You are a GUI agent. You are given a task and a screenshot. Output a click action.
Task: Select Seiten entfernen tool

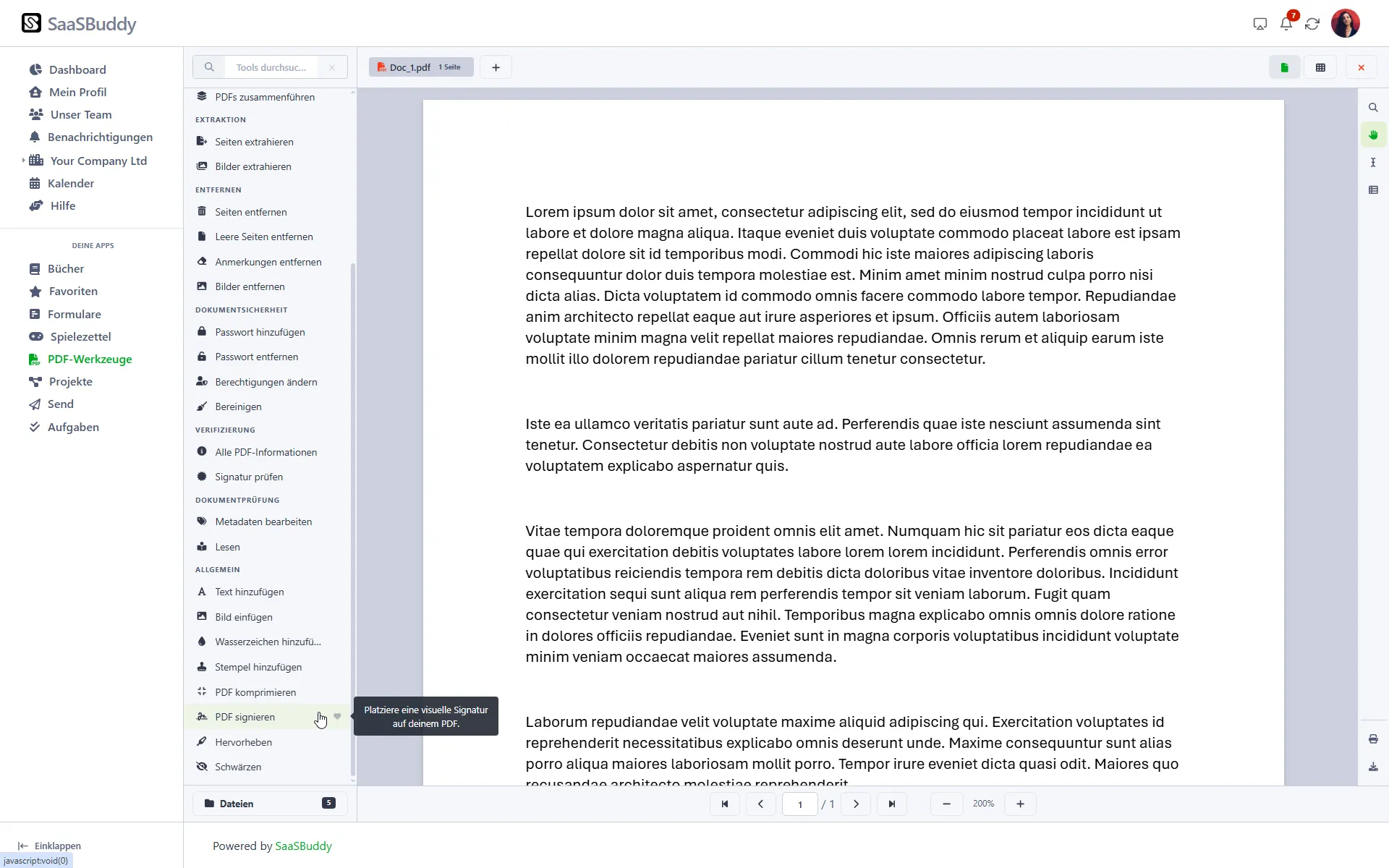268,212
